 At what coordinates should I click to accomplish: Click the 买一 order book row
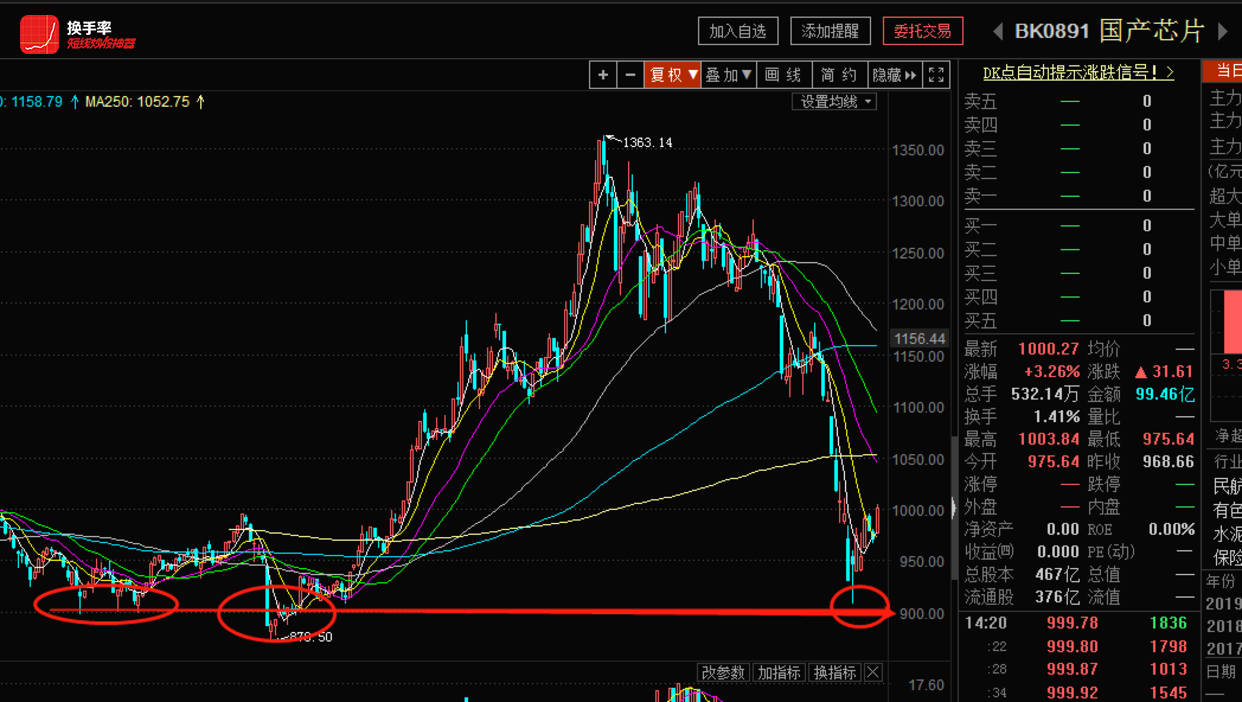[1078, 225]
